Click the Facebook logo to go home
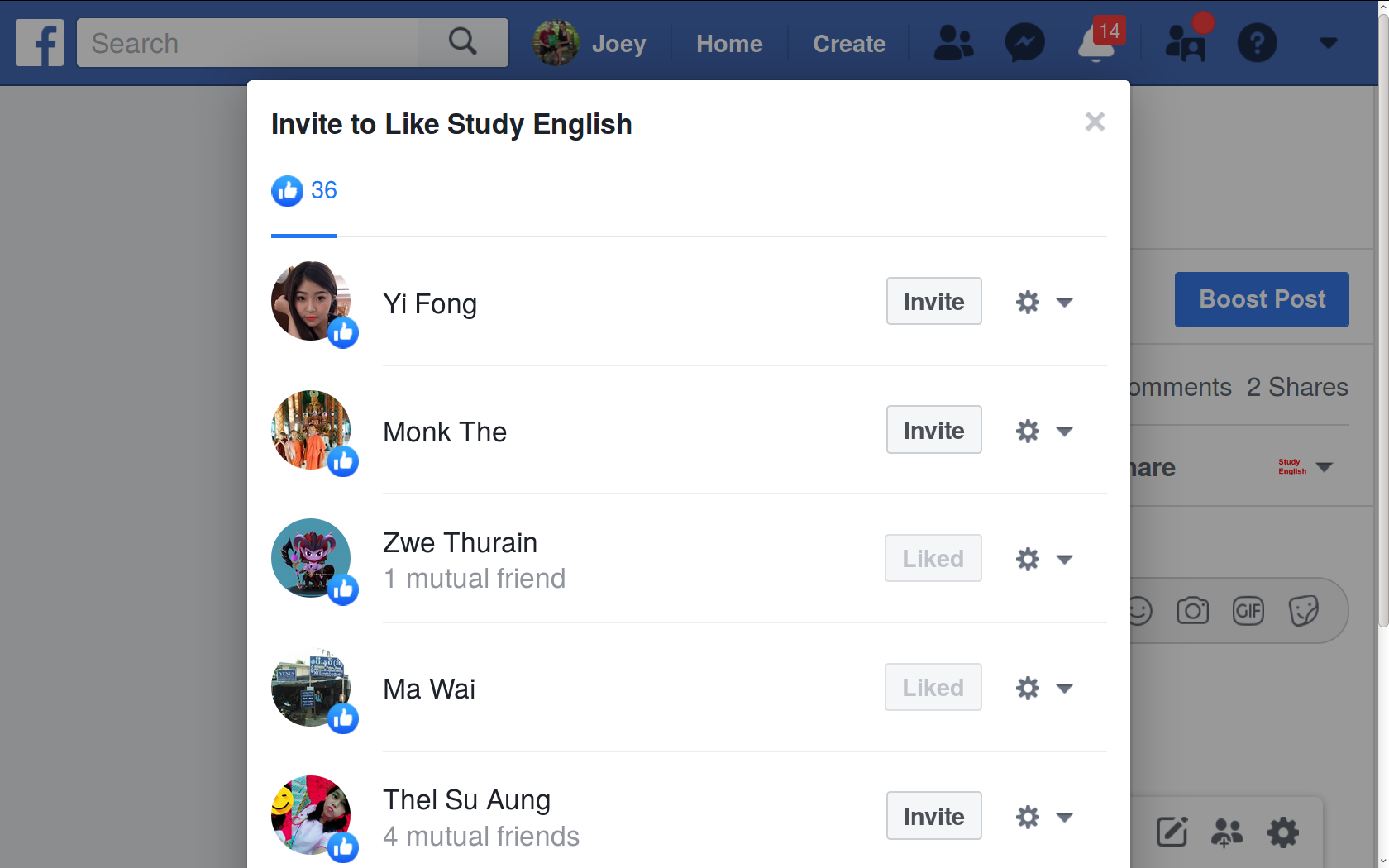This screenshot has width=1389, height=868. click(39, 42)
